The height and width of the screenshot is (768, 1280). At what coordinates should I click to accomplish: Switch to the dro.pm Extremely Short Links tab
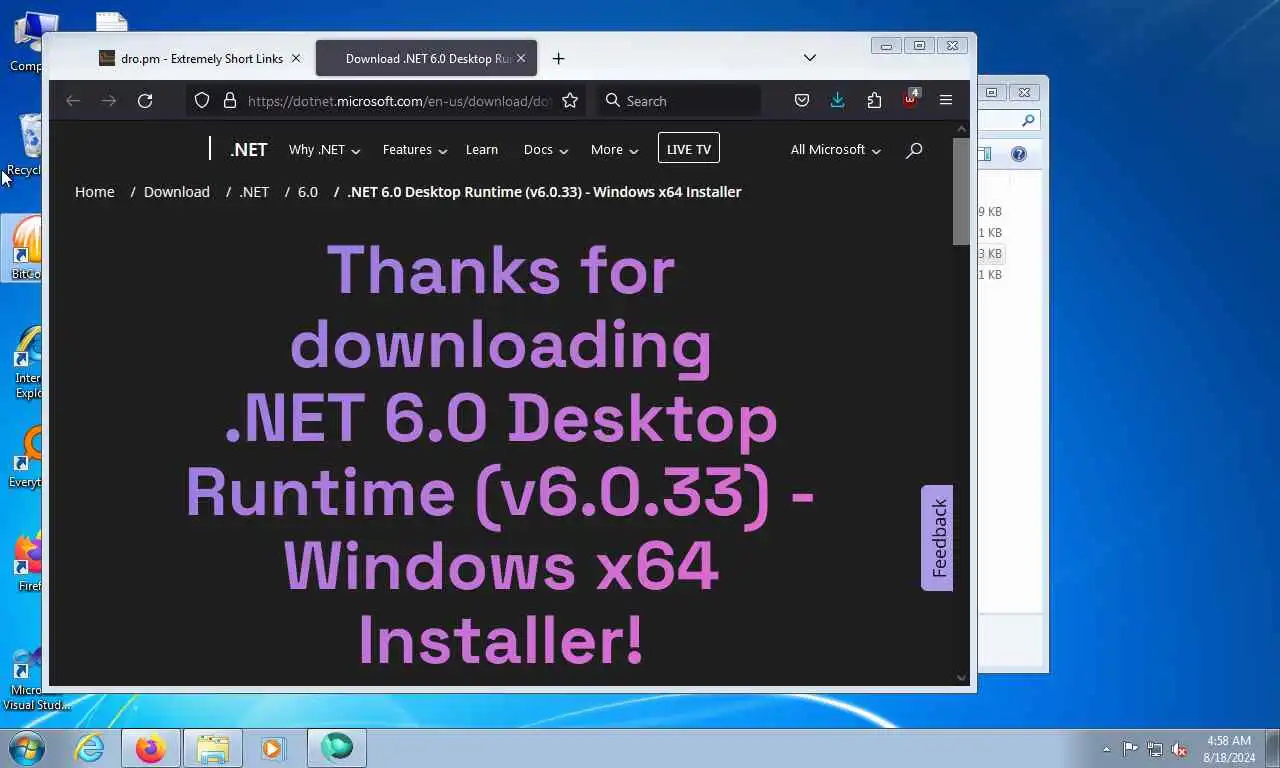tap(200, 58)
